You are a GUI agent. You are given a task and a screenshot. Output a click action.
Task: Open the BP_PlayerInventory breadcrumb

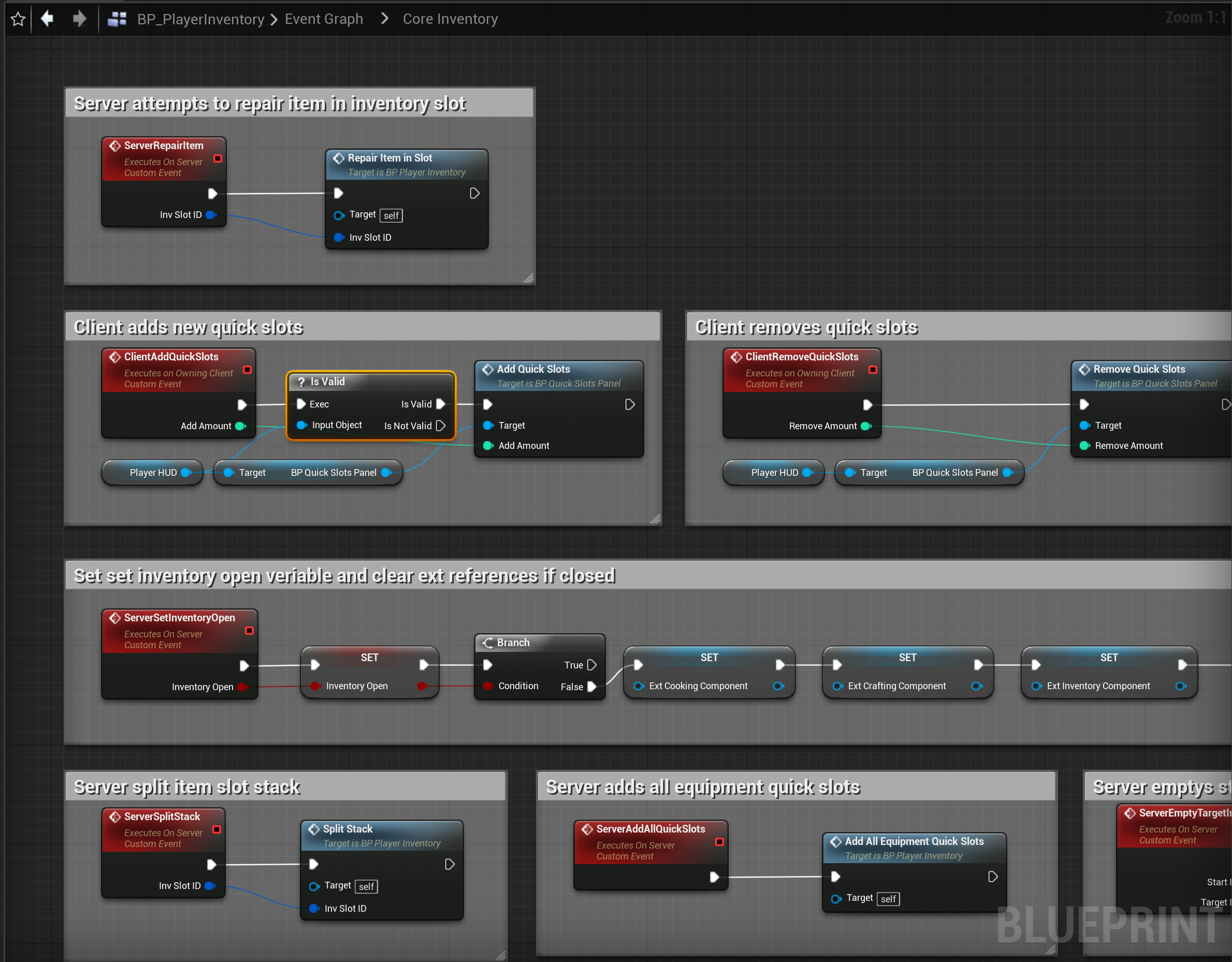click(x=200, y=19)
